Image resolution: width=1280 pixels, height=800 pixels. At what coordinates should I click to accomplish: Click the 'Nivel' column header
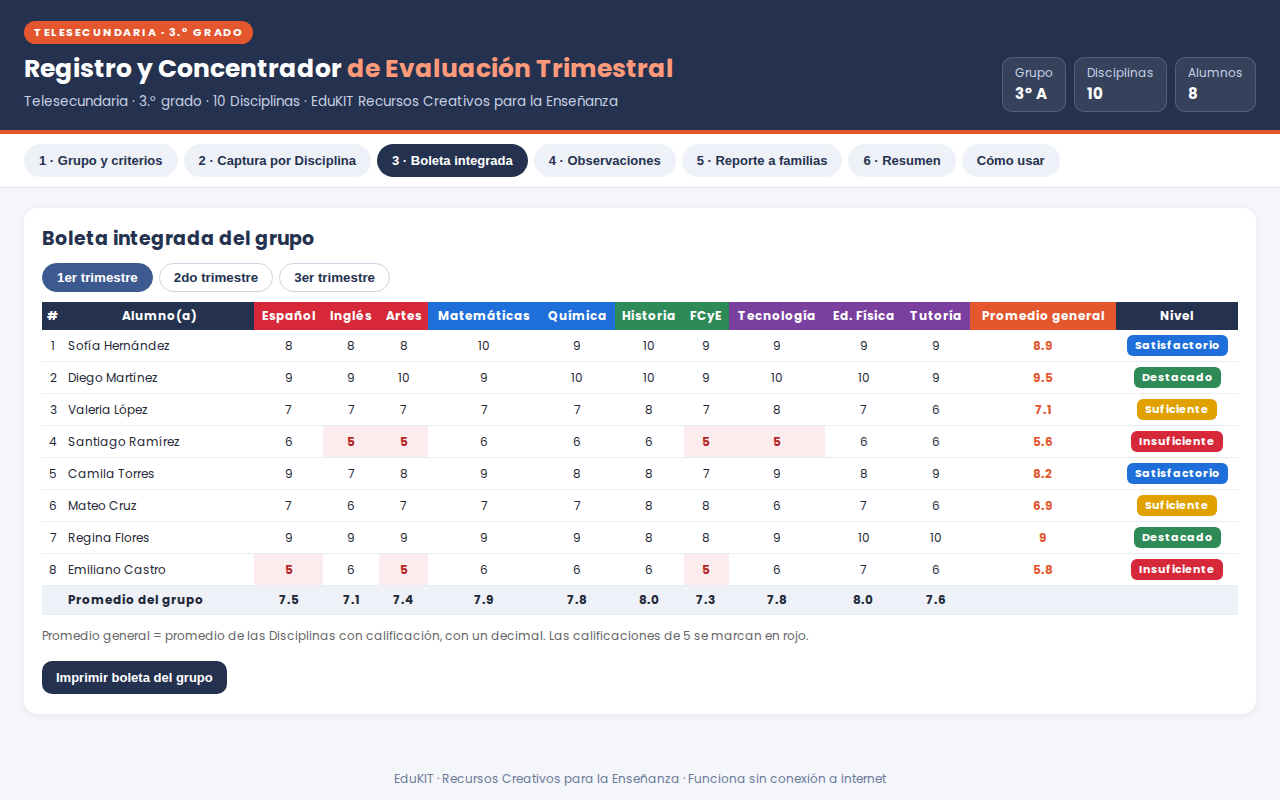[1177, 316]
